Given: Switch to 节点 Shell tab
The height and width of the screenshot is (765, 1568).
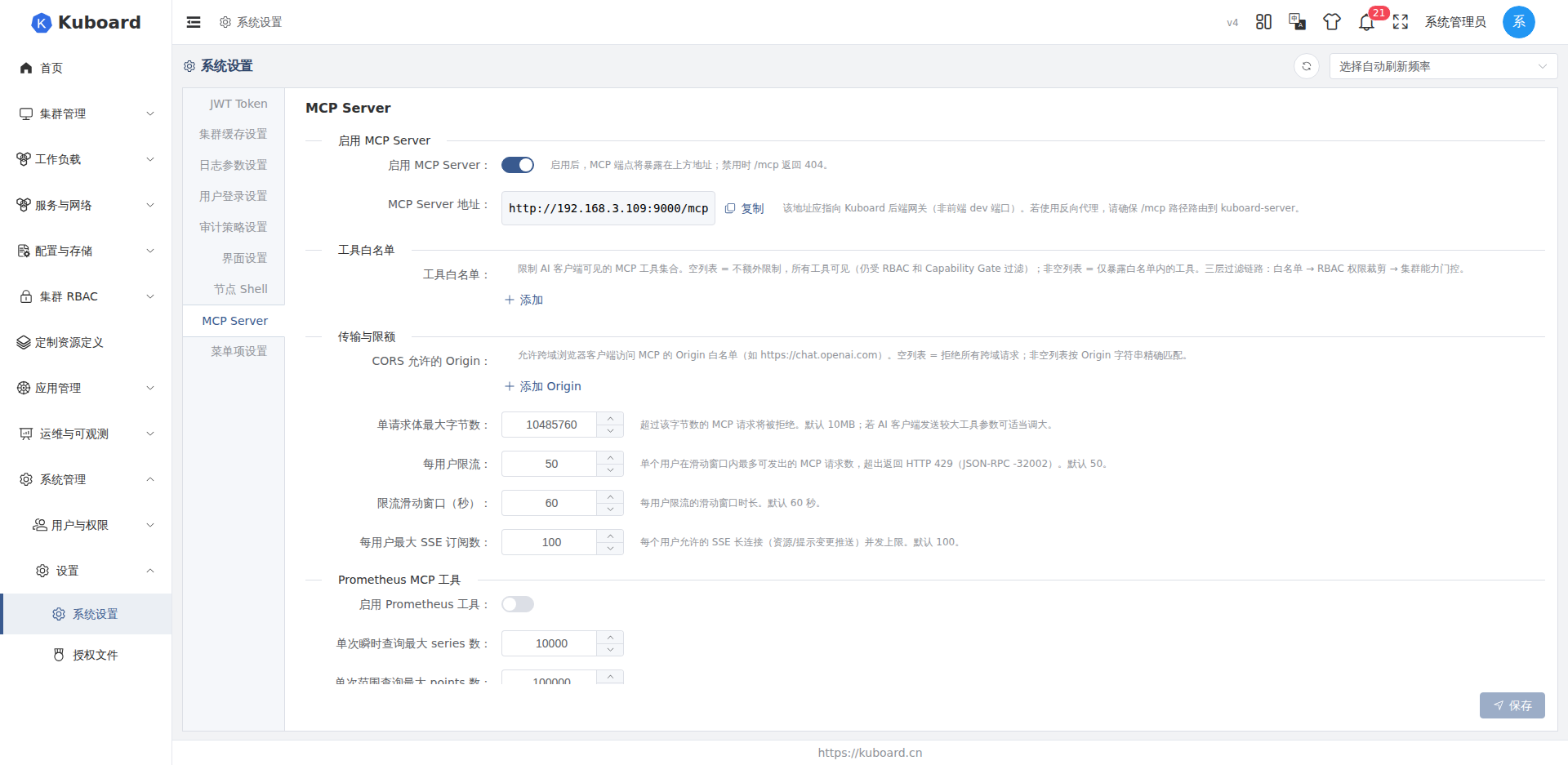Looking at the screenshot, I should coord(234,289).
